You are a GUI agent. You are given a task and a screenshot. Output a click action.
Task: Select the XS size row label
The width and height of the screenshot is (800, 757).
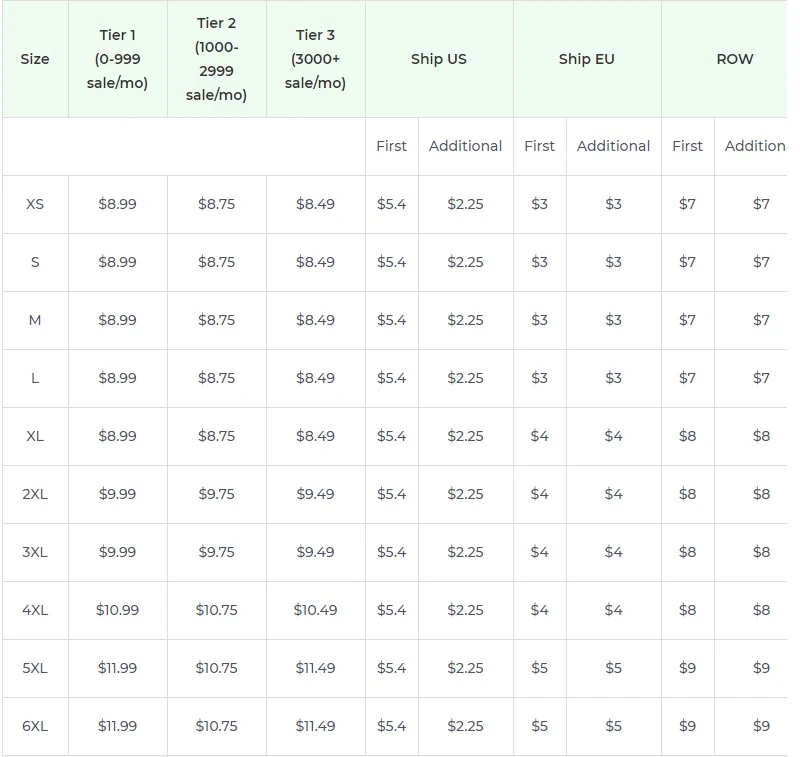point(35,204)
